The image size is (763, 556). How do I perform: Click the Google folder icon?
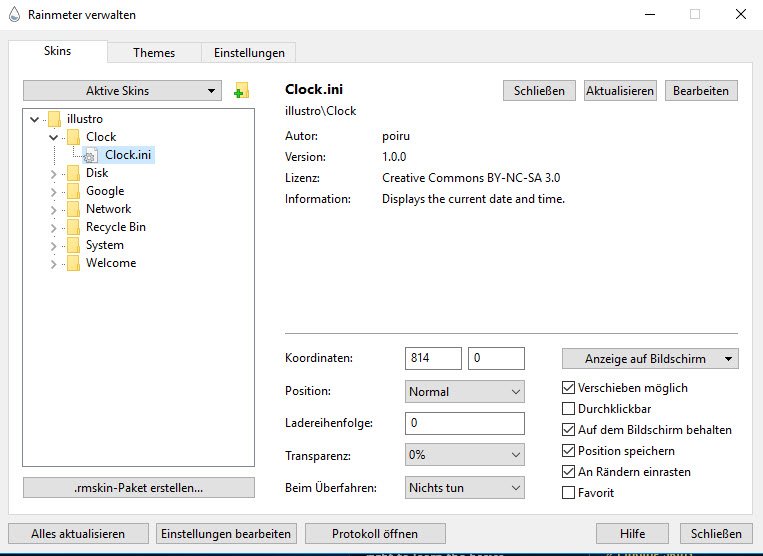(73, 191)
